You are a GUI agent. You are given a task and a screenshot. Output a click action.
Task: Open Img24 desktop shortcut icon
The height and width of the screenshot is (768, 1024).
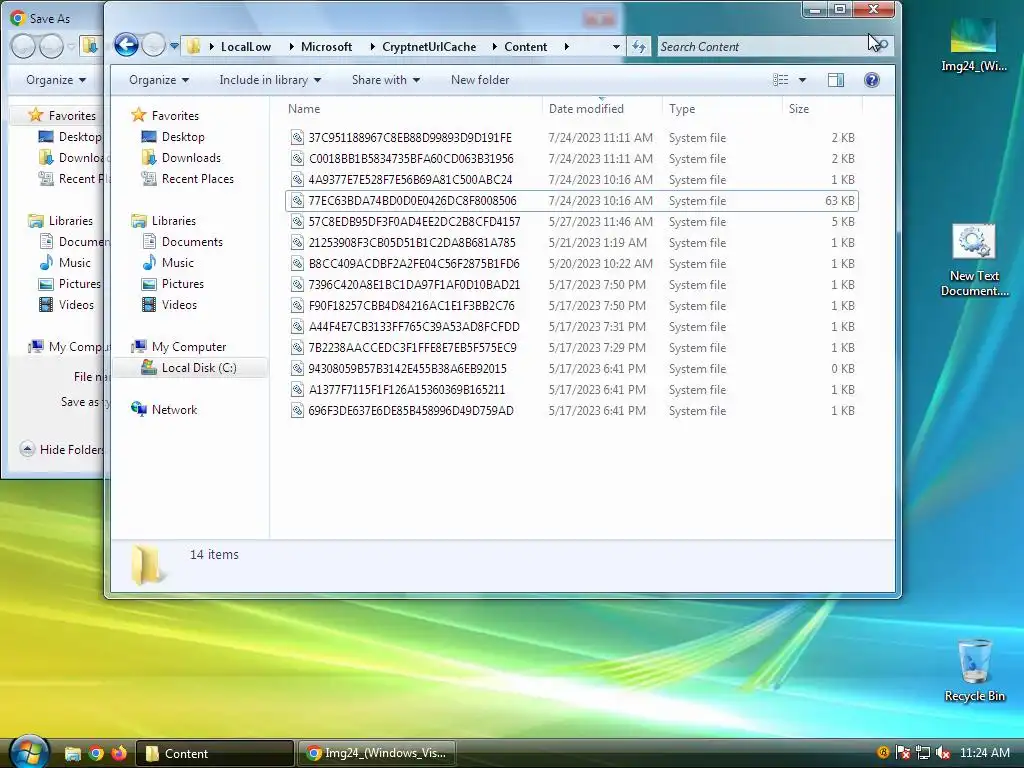(974, 44)
